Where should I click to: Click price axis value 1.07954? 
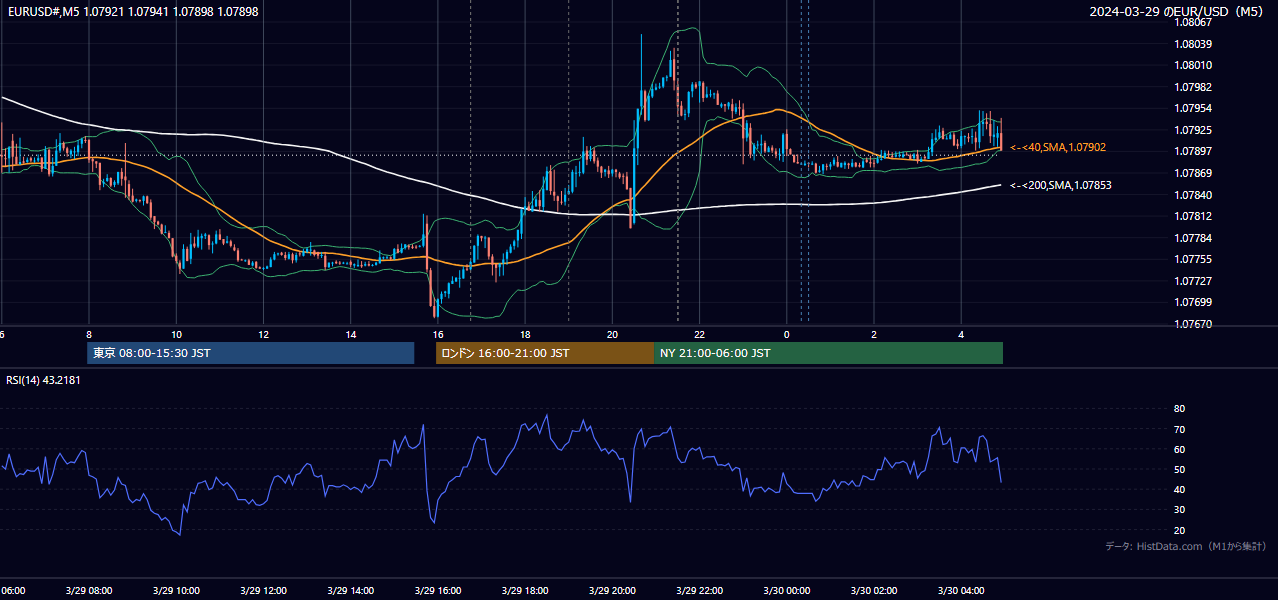pos(1194,109)
